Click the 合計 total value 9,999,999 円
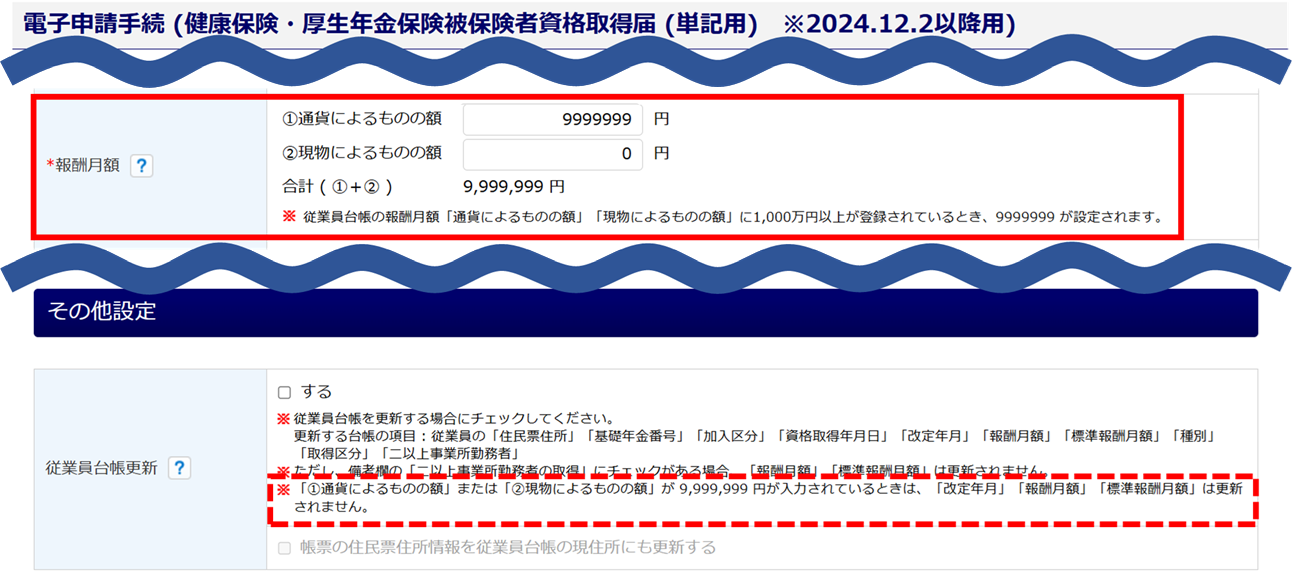 [514, 187]
